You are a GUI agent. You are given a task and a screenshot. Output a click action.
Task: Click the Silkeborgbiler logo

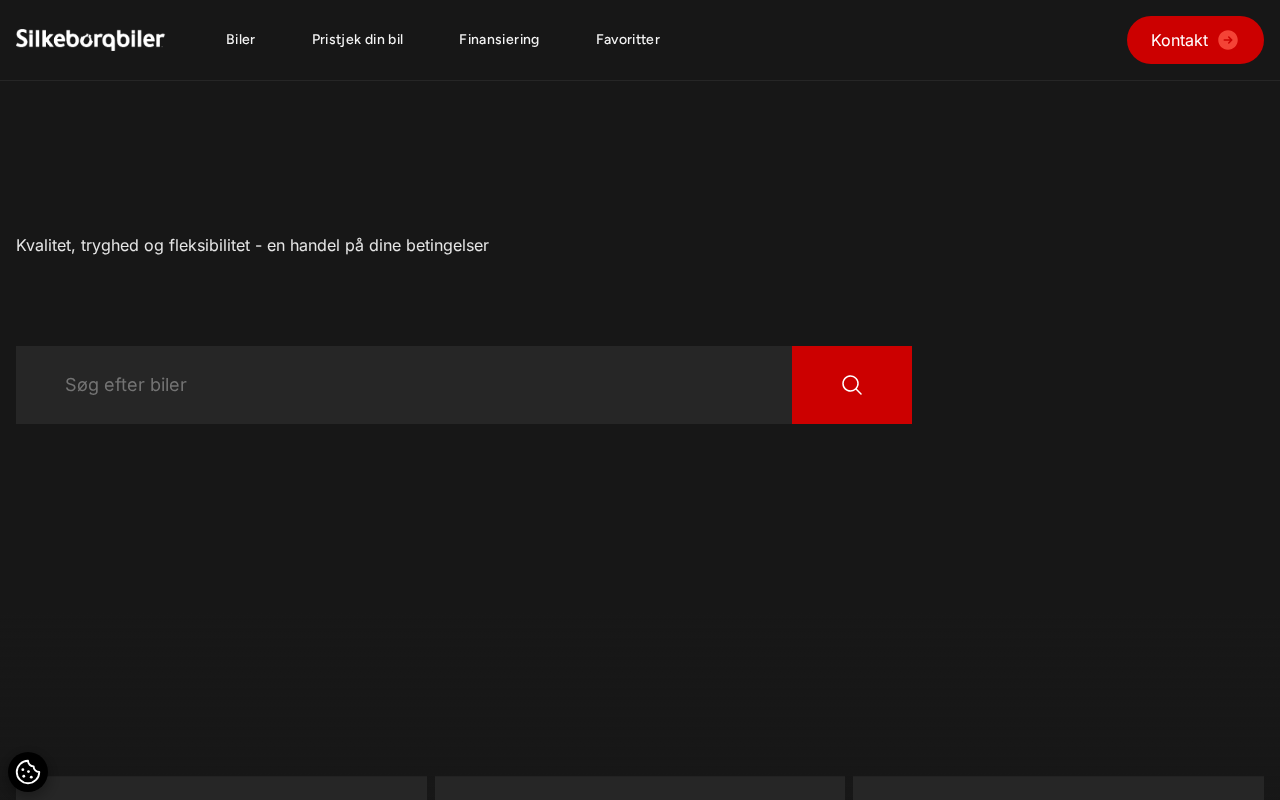tap(90, 40)
